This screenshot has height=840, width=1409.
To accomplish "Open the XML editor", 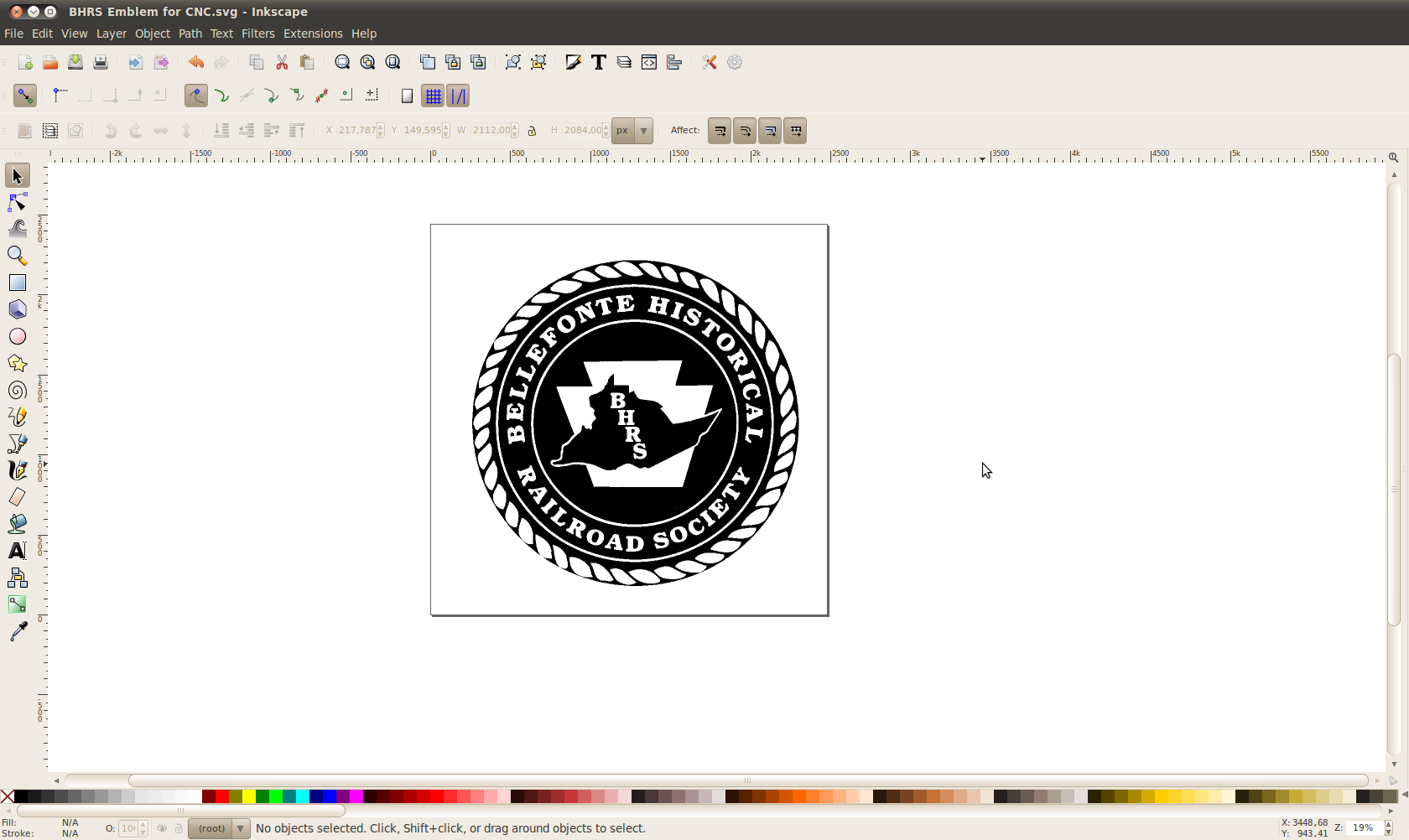I will point(649,62).
